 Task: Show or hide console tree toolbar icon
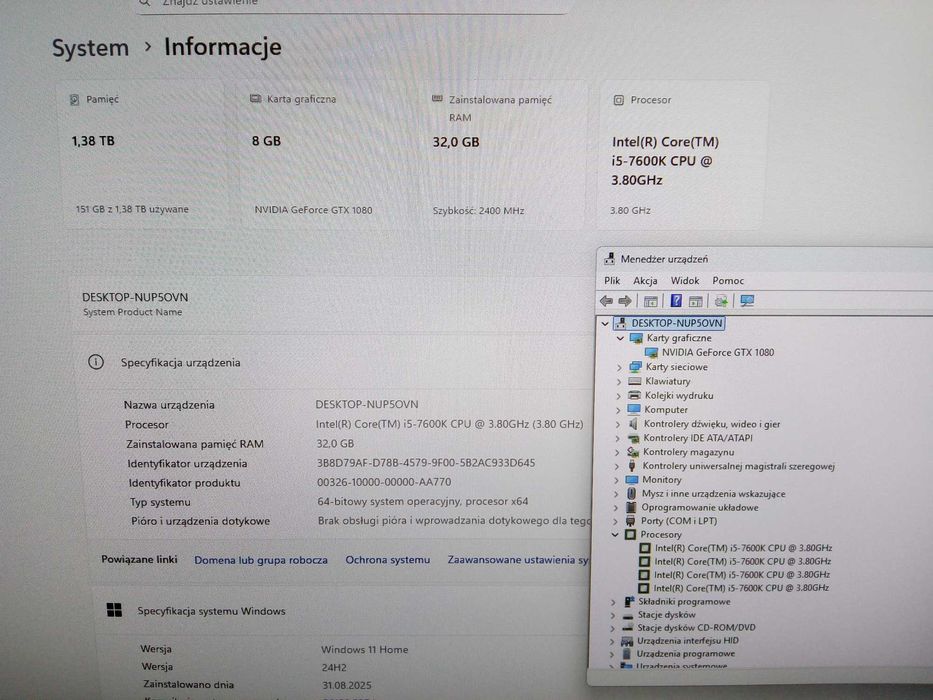(651, 301)
